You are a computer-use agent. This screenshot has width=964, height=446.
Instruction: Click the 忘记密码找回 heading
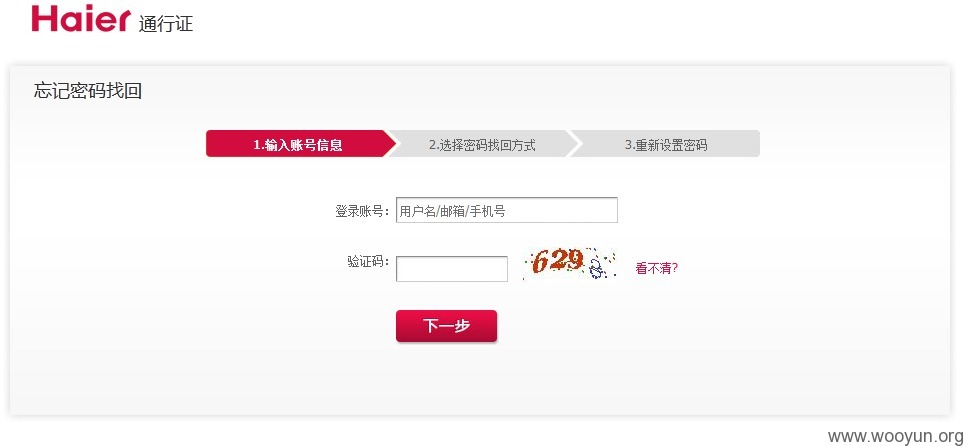[x=88, y=92]
